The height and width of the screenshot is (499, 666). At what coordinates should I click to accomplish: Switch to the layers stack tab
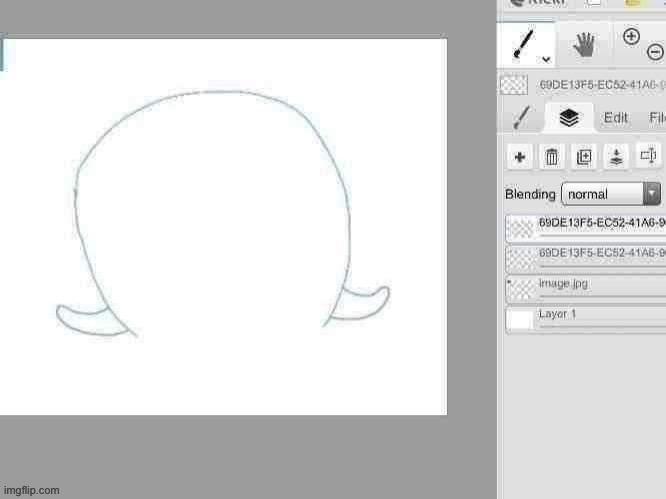(x=569, y=118)
